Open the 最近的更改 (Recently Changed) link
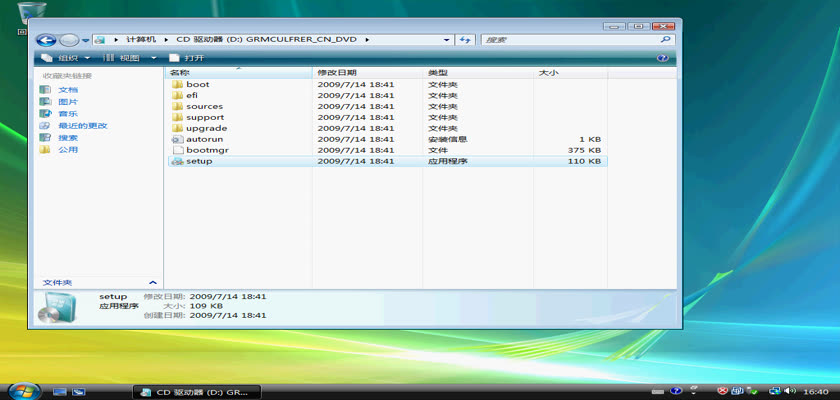The width and height of the screenshot is (840, 400). click(82, 126)
